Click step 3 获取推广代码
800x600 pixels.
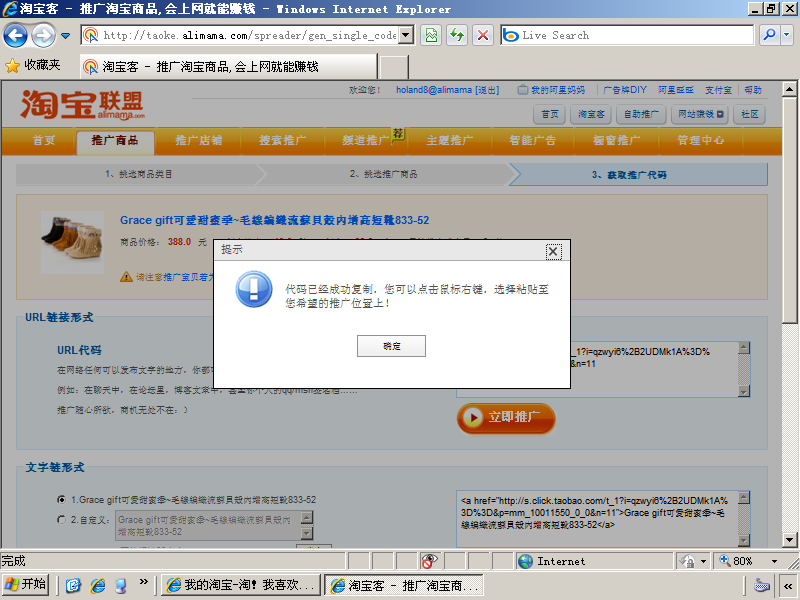click(x=639, y=174)
